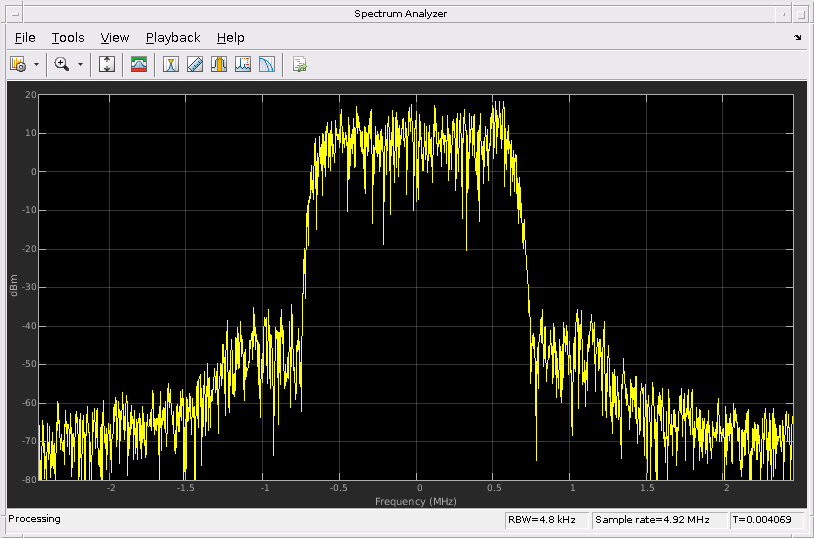814x538 pixels.
Task: Click the dock arrow at menu bar right
Action: click(798, 37)
